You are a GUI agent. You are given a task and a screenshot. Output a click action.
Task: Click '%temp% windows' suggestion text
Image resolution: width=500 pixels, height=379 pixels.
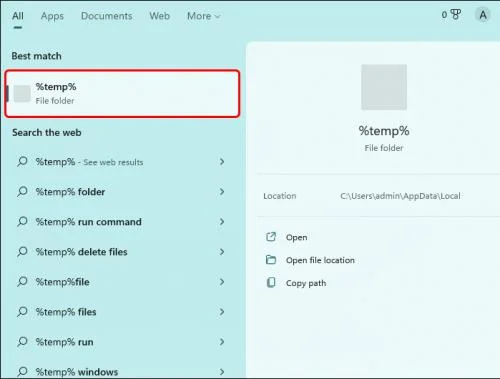tap(77, 372)
